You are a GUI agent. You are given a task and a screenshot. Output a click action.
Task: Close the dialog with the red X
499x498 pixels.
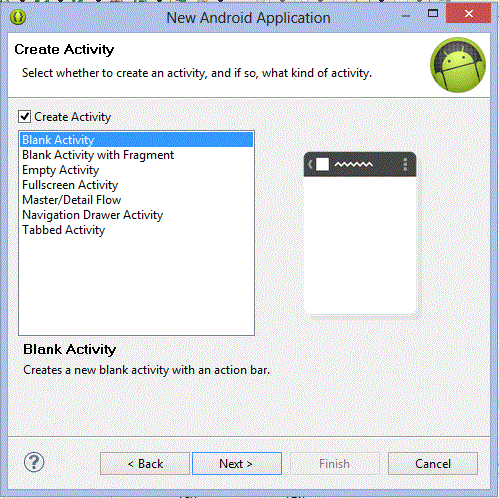point(468,13)
